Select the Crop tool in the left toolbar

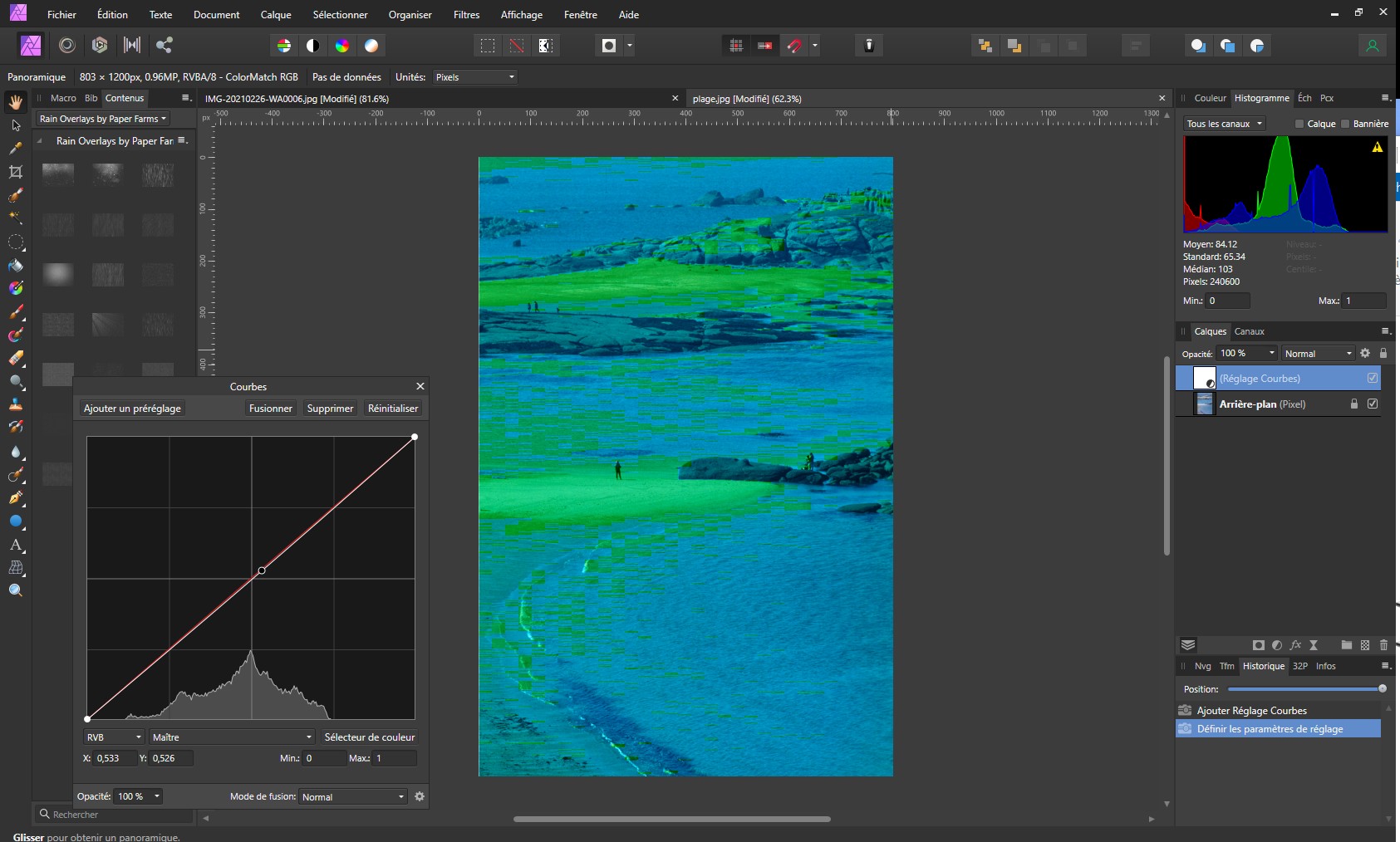point(16,172)
